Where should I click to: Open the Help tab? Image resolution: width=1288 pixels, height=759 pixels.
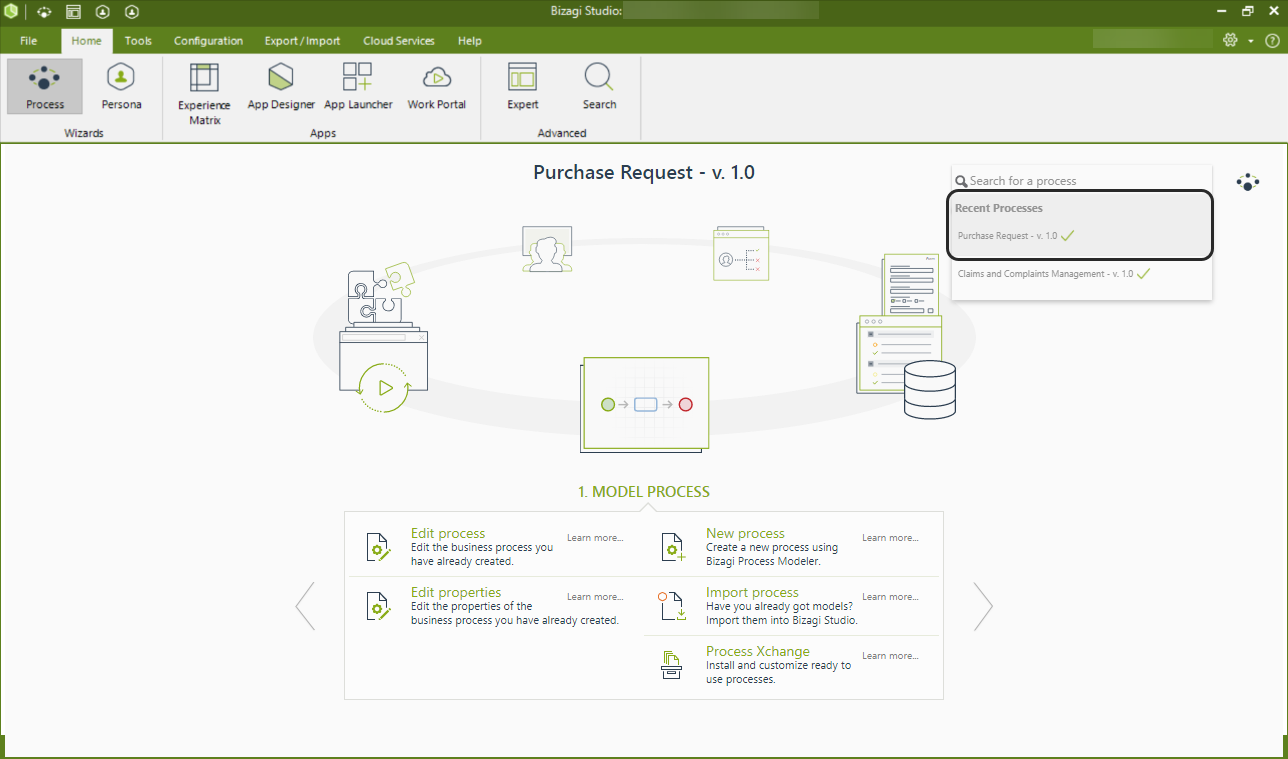tap(470, 41)
